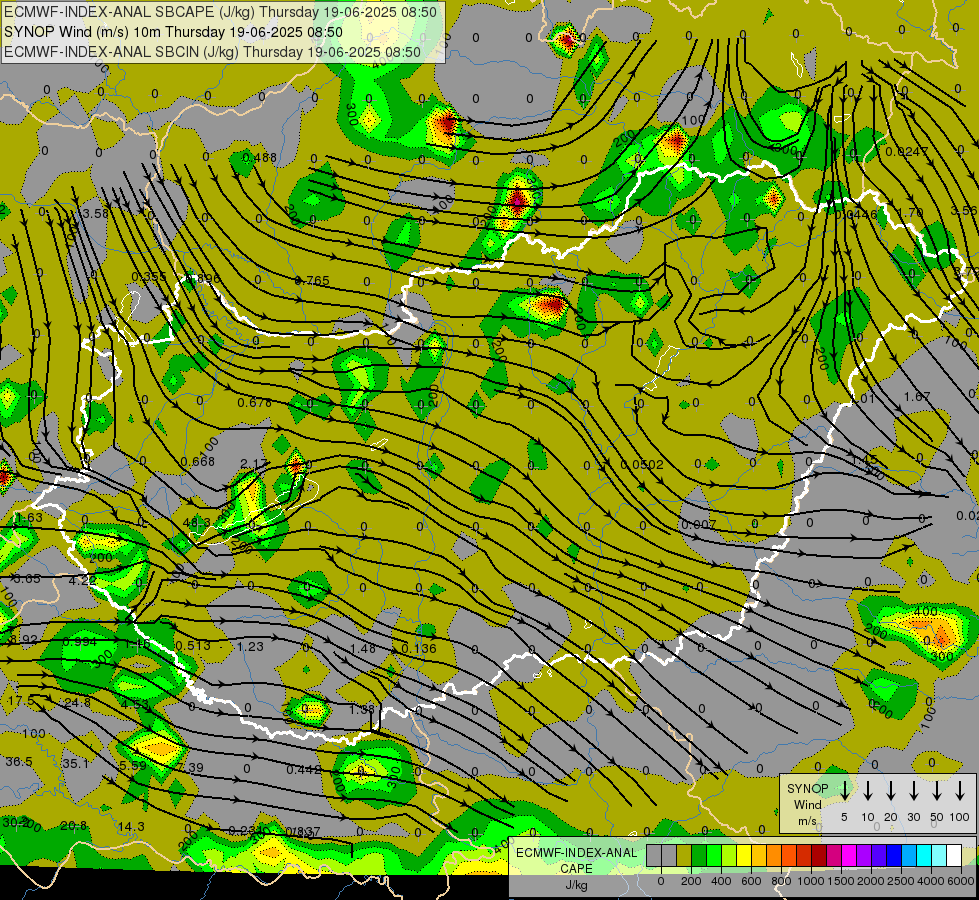Click the 1000 label in CAPE legend

click(811, 881)
